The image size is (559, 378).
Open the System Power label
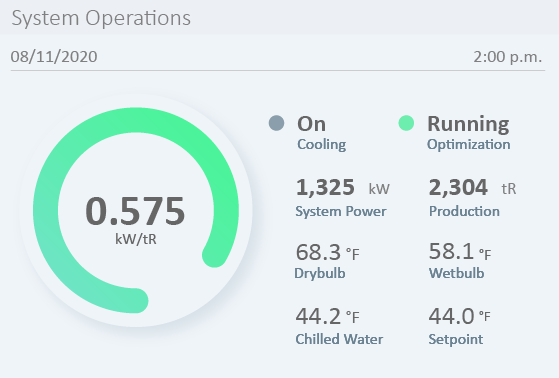click(x=341, y=211)
